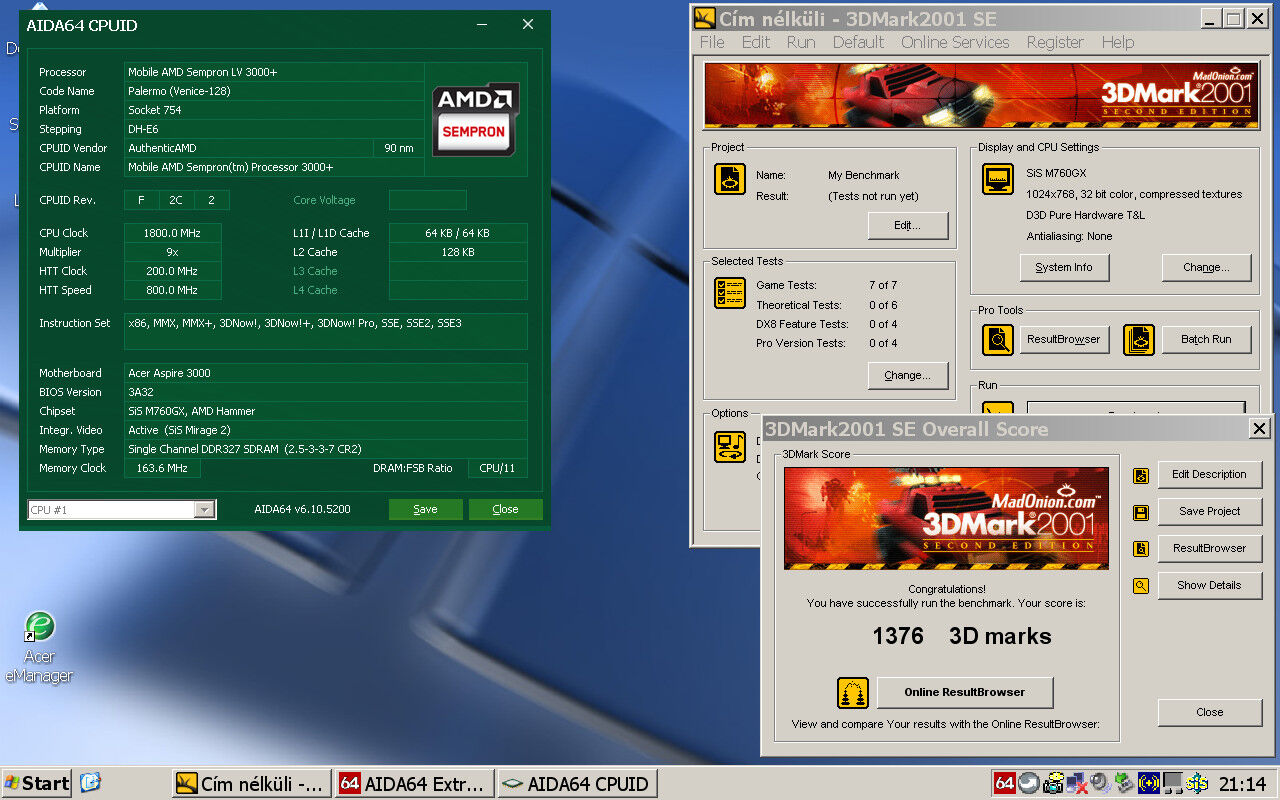The width and height of the screenshot is (1280, 800).
Task: Click the CPU Clock 1800.0 MHz value
Action: [x=173, y=233]
